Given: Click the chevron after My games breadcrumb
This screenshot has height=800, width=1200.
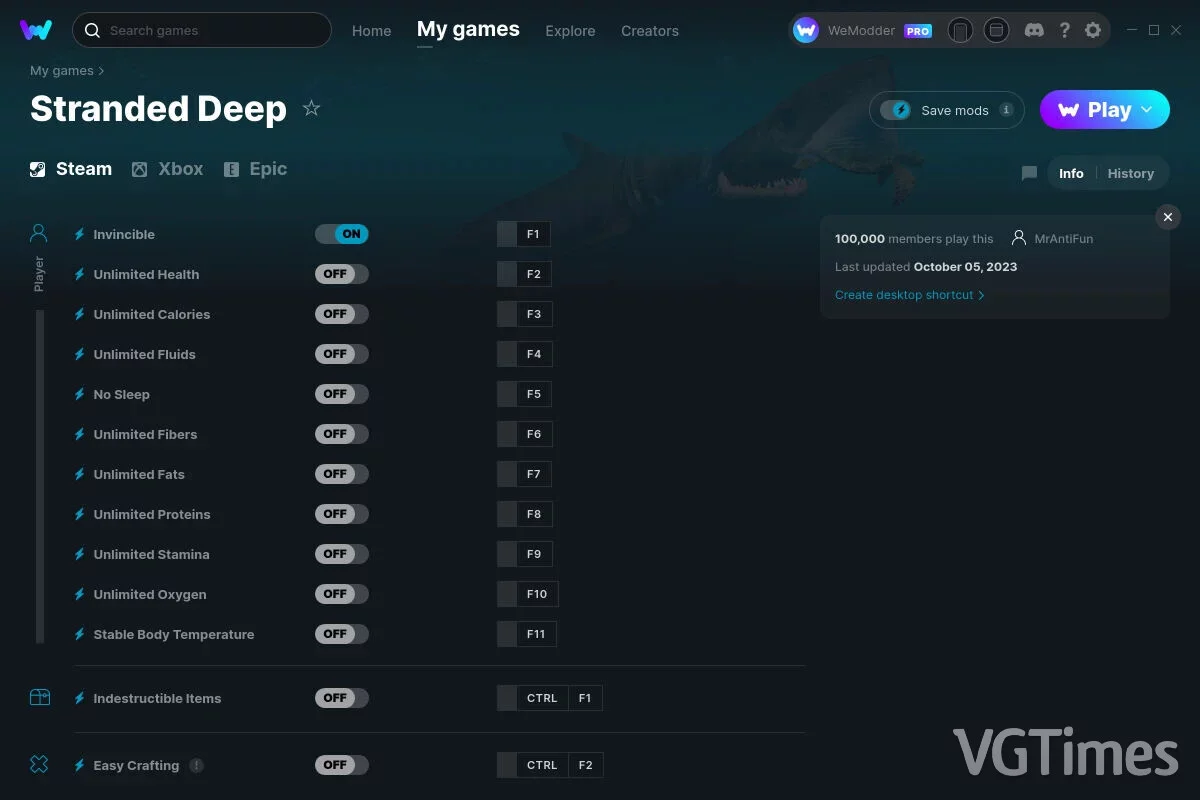Looking at the screenshot, I should point(101,71).
